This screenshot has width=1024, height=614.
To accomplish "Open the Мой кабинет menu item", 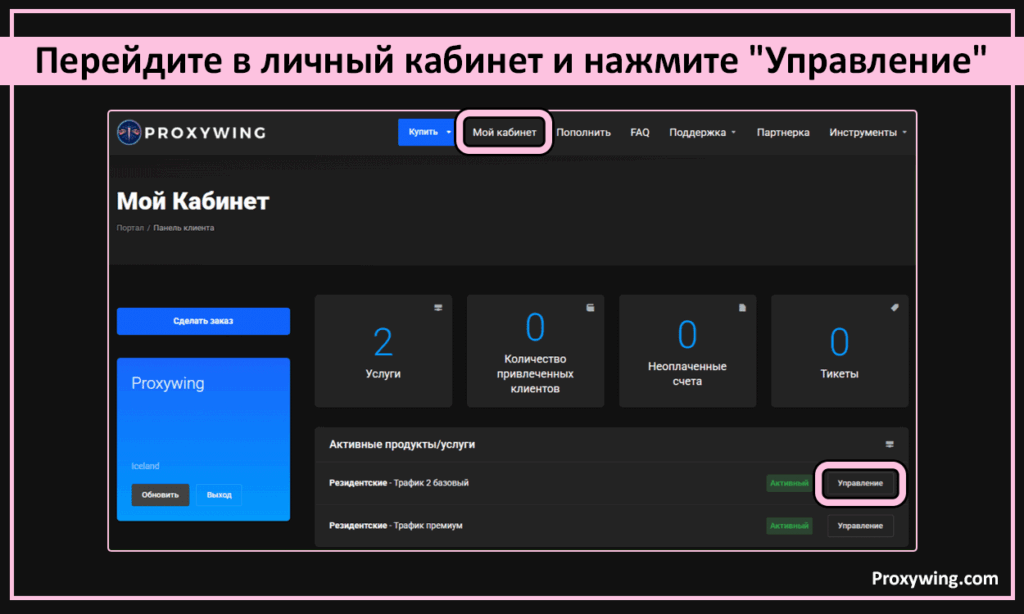I will pyautogui.click(x=504, y=132).
